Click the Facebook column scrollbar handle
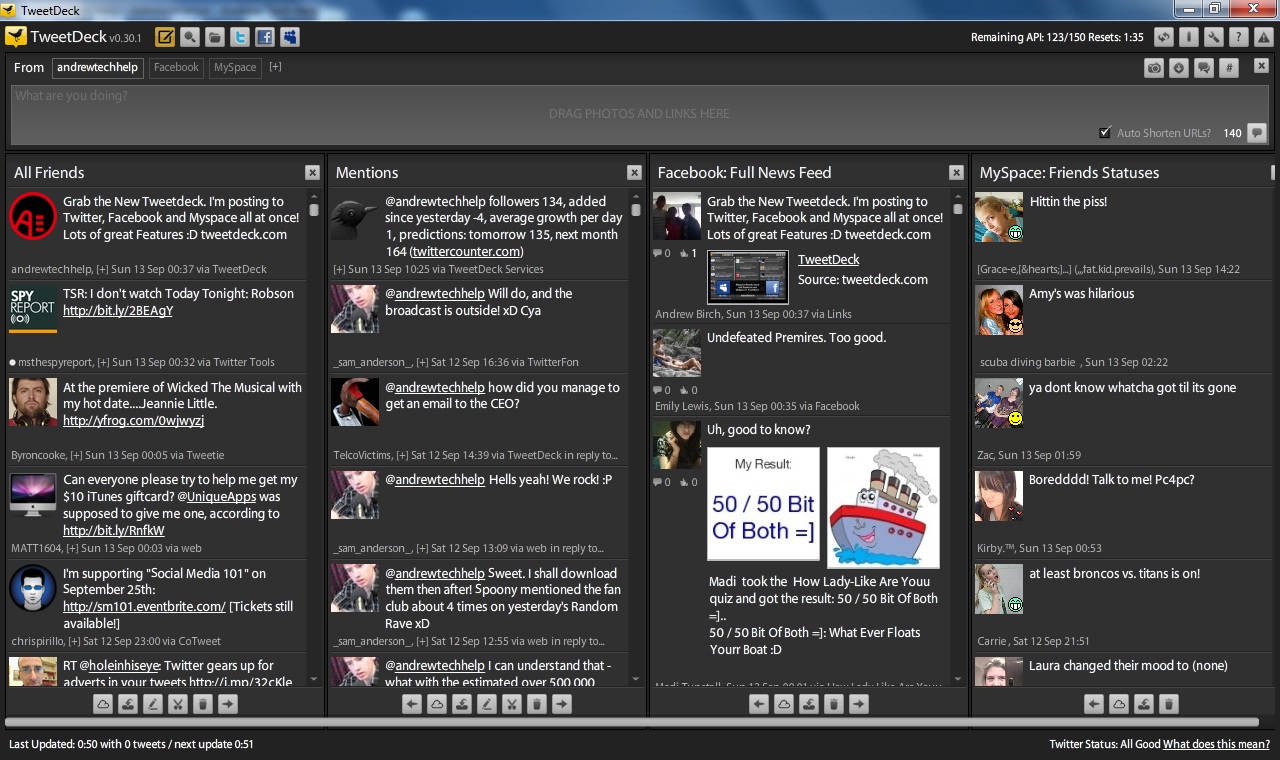Screen dimensions: 1280x760 coord(958,210)
